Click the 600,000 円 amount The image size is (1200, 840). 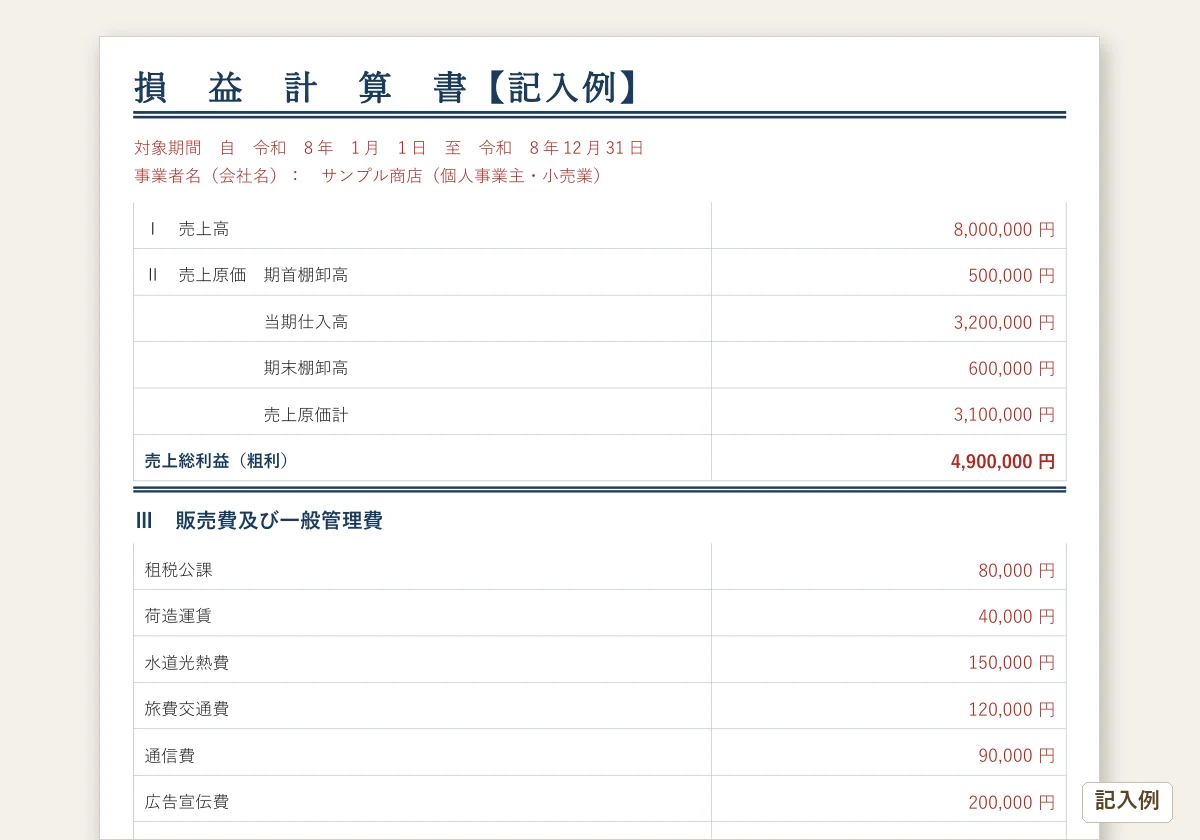pyautogui.click(x=1011, y=368)
